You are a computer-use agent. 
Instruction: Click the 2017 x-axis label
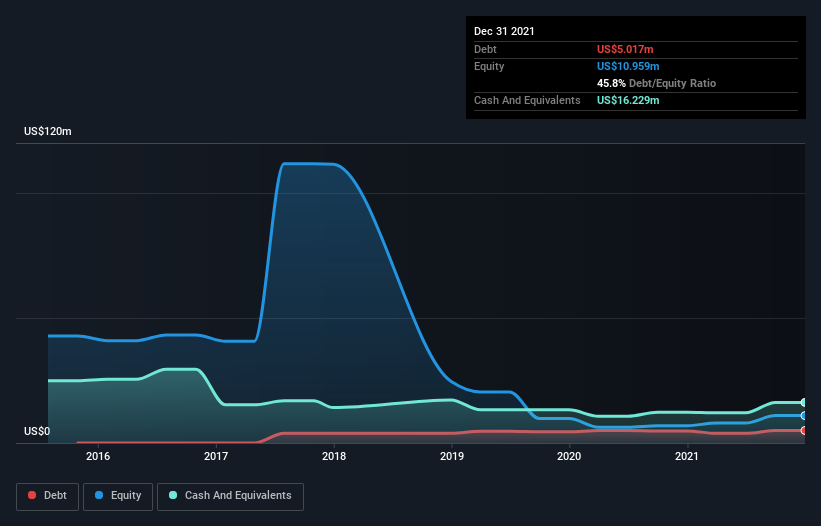pyautogui.click(x=216, y=456)
